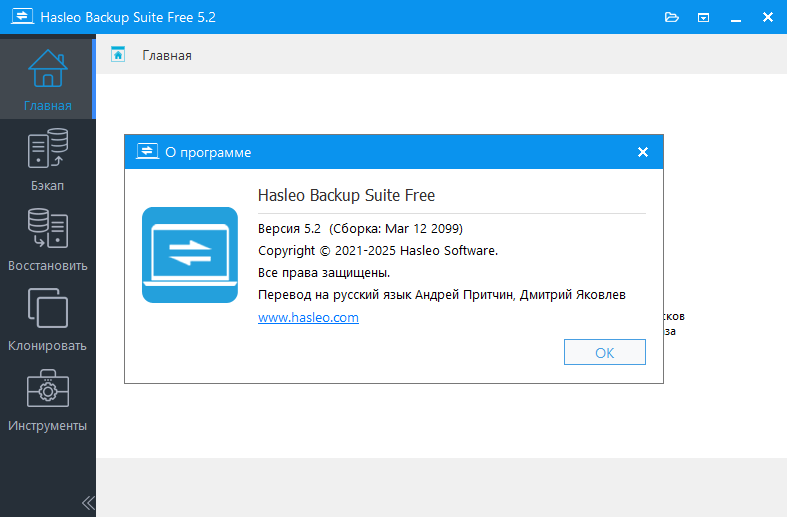Collapse the sidebar with double chevron
The width and height of the screenshot is (787, 517).
click(88, 502)
